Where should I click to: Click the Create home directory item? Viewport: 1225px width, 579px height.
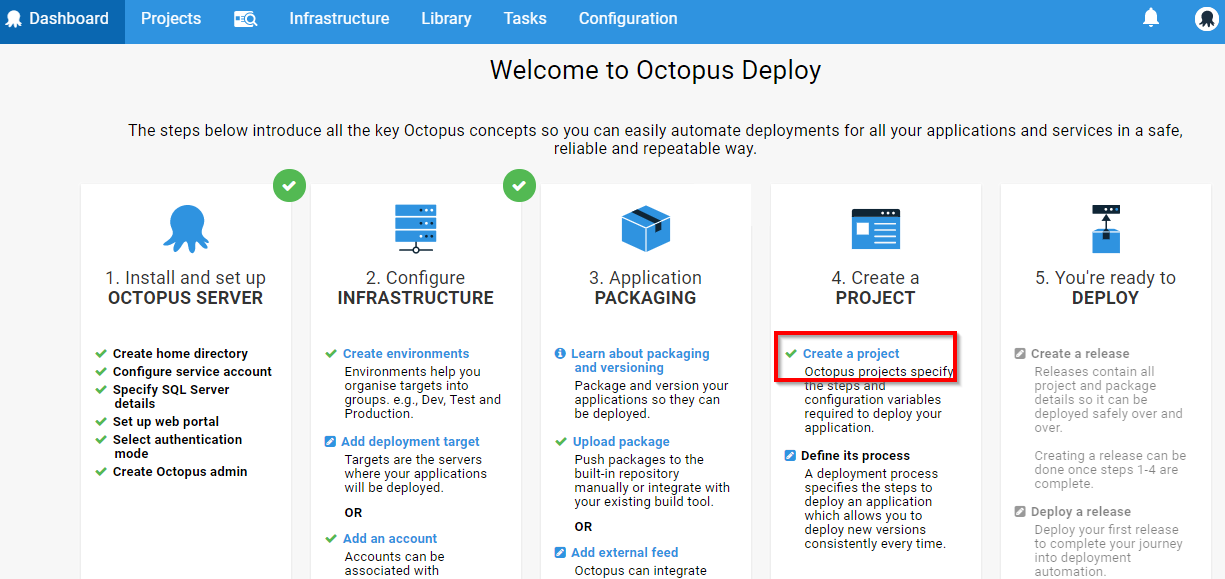[x=180, y=354]
